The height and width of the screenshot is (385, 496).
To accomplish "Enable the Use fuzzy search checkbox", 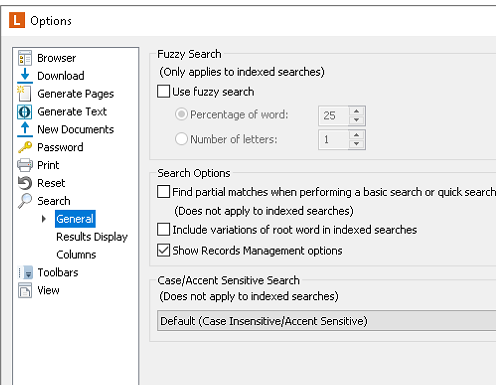I will (163, 91).
